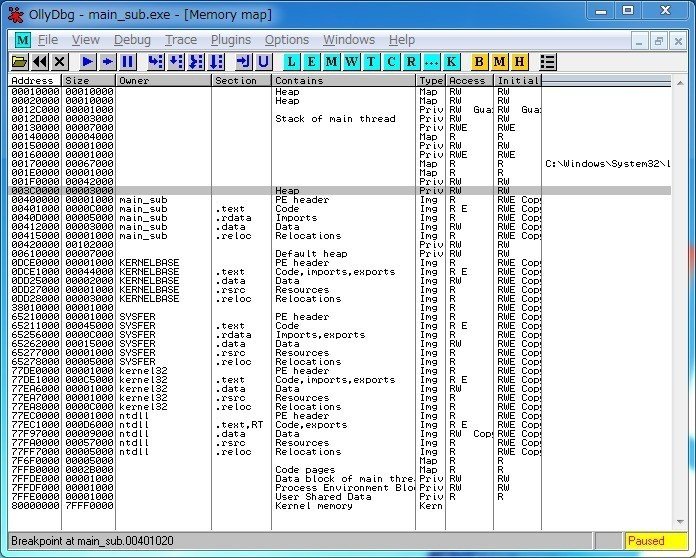Open the Plugins menu
Viewport: 696px width, 558px height.
pos(231,40)
